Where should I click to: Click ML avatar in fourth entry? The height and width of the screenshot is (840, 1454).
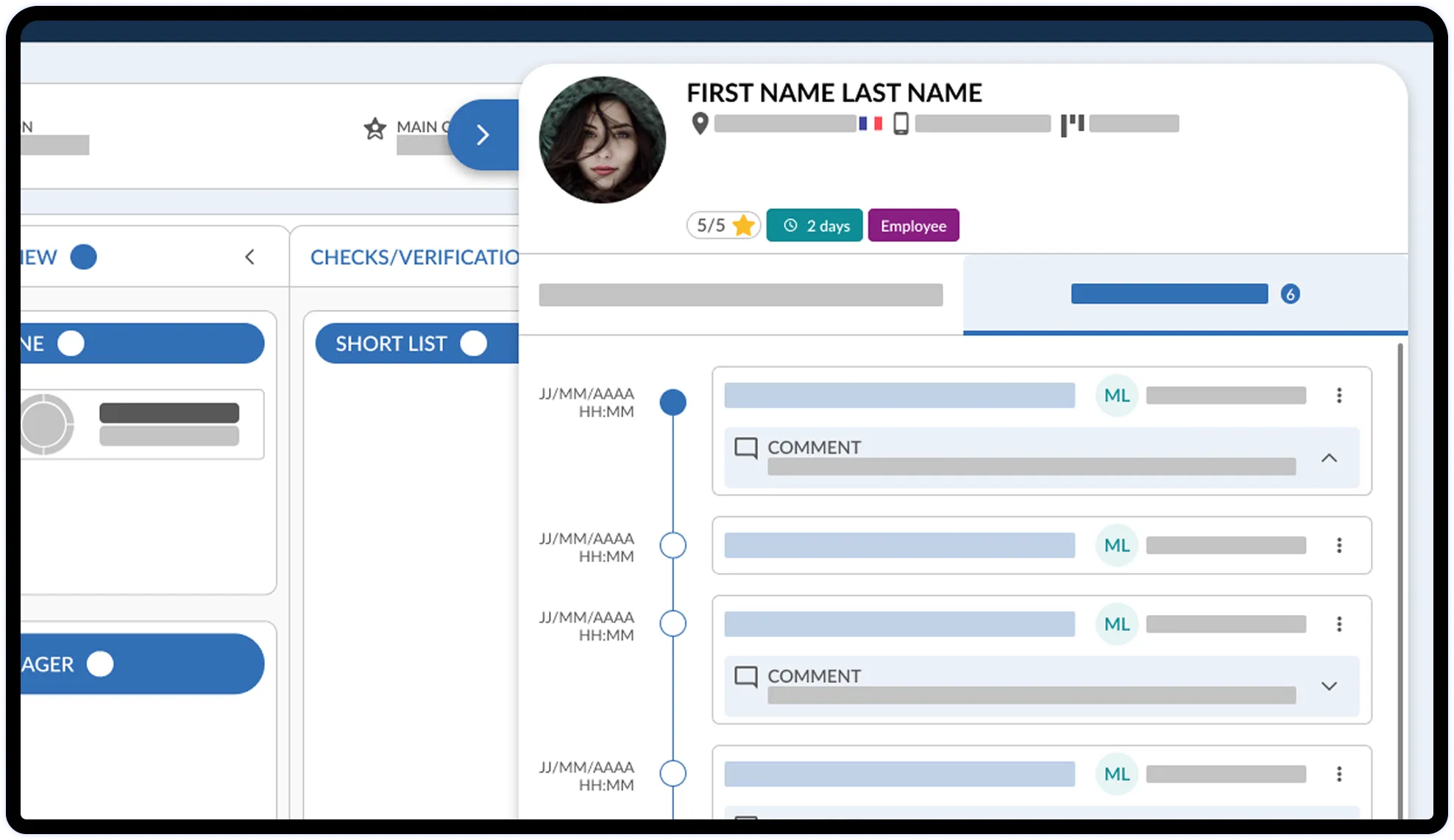click(x=1117, y=775)
